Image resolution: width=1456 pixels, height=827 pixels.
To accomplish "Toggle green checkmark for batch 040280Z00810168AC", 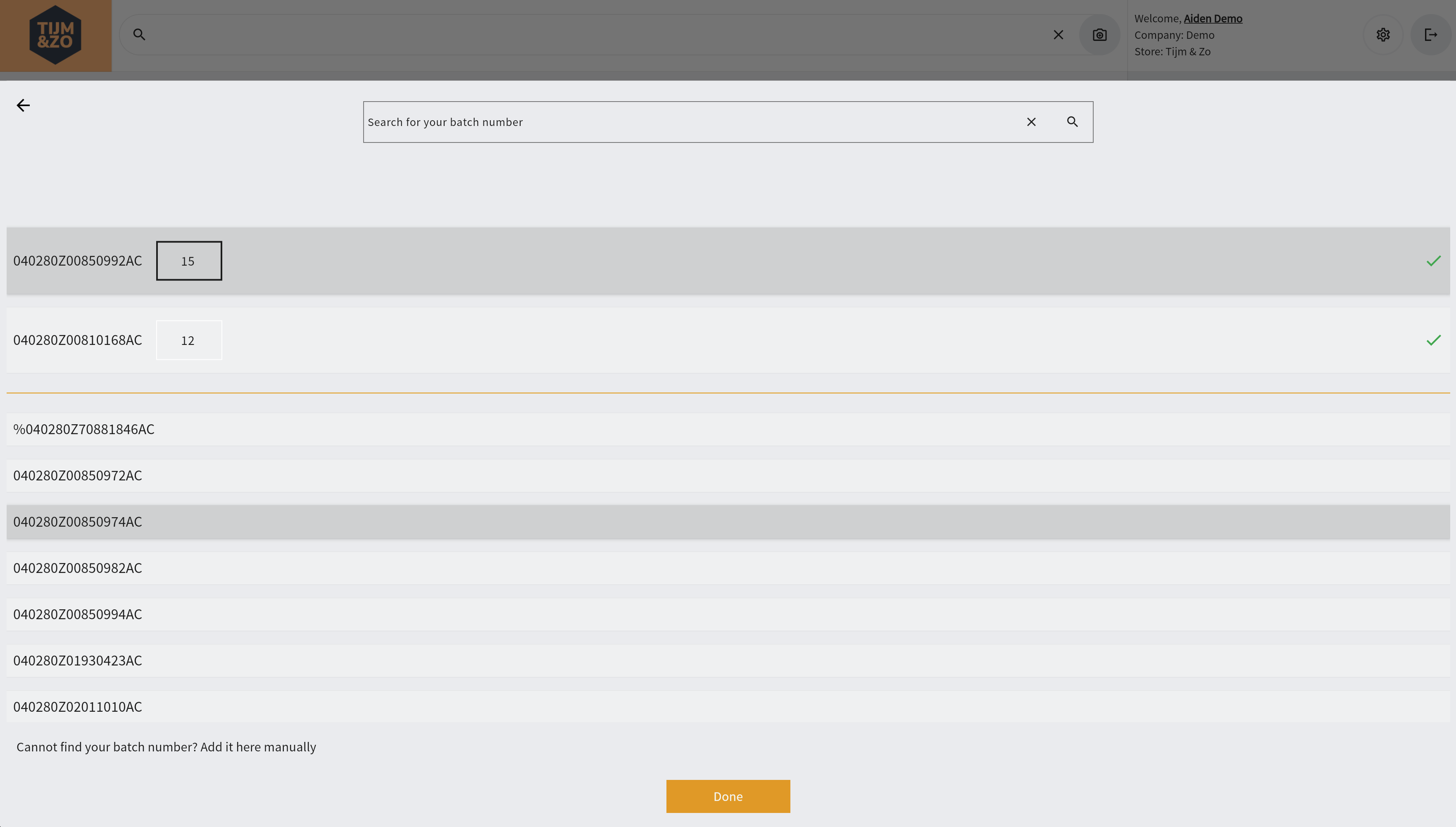I will pos(1433,340).
